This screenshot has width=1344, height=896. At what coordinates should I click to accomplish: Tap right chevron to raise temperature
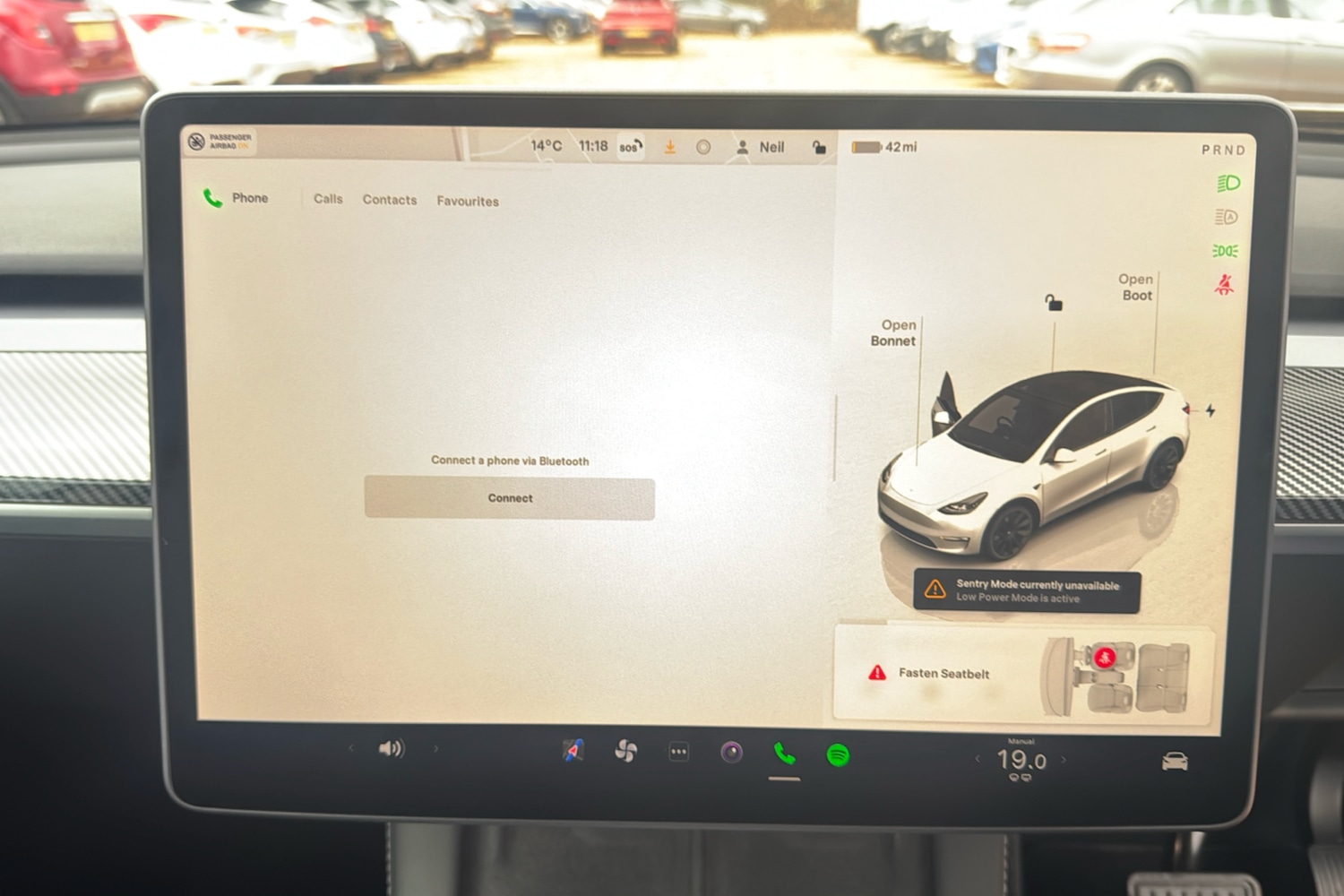1064,759
